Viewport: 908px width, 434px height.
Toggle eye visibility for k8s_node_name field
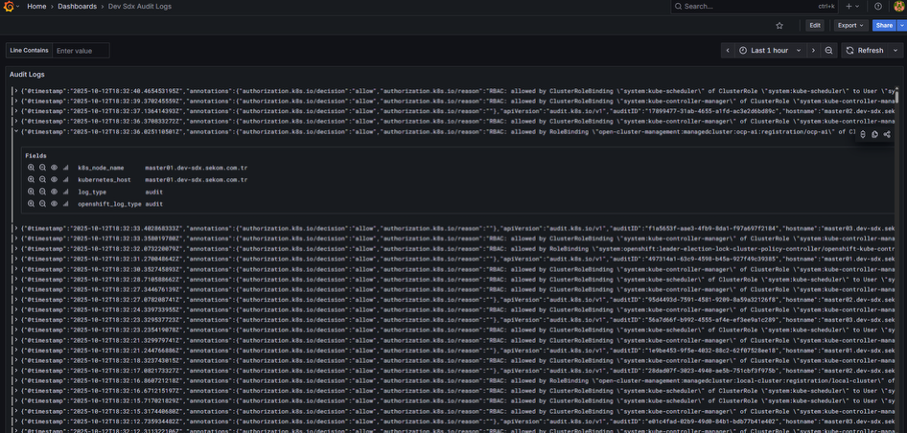point(54,168)
